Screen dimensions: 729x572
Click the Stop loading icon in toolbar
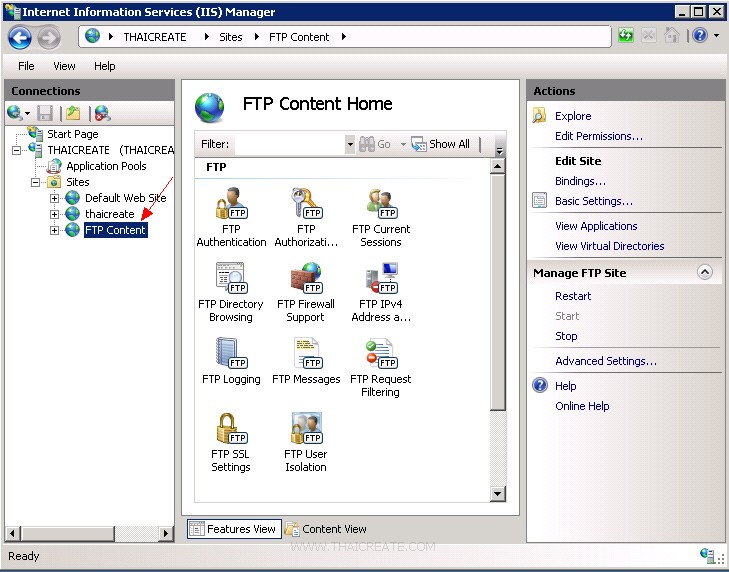[649, 35]
